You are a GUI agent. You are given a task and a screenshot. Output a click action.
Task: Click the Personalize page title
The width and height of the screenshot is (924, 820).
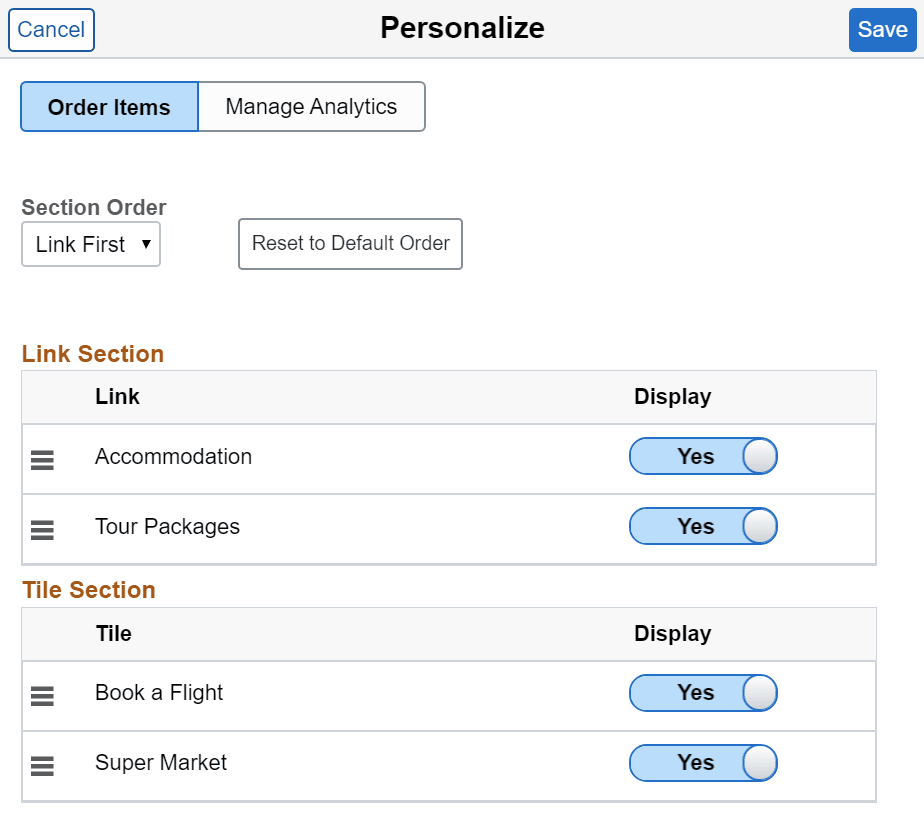[462, 28]
